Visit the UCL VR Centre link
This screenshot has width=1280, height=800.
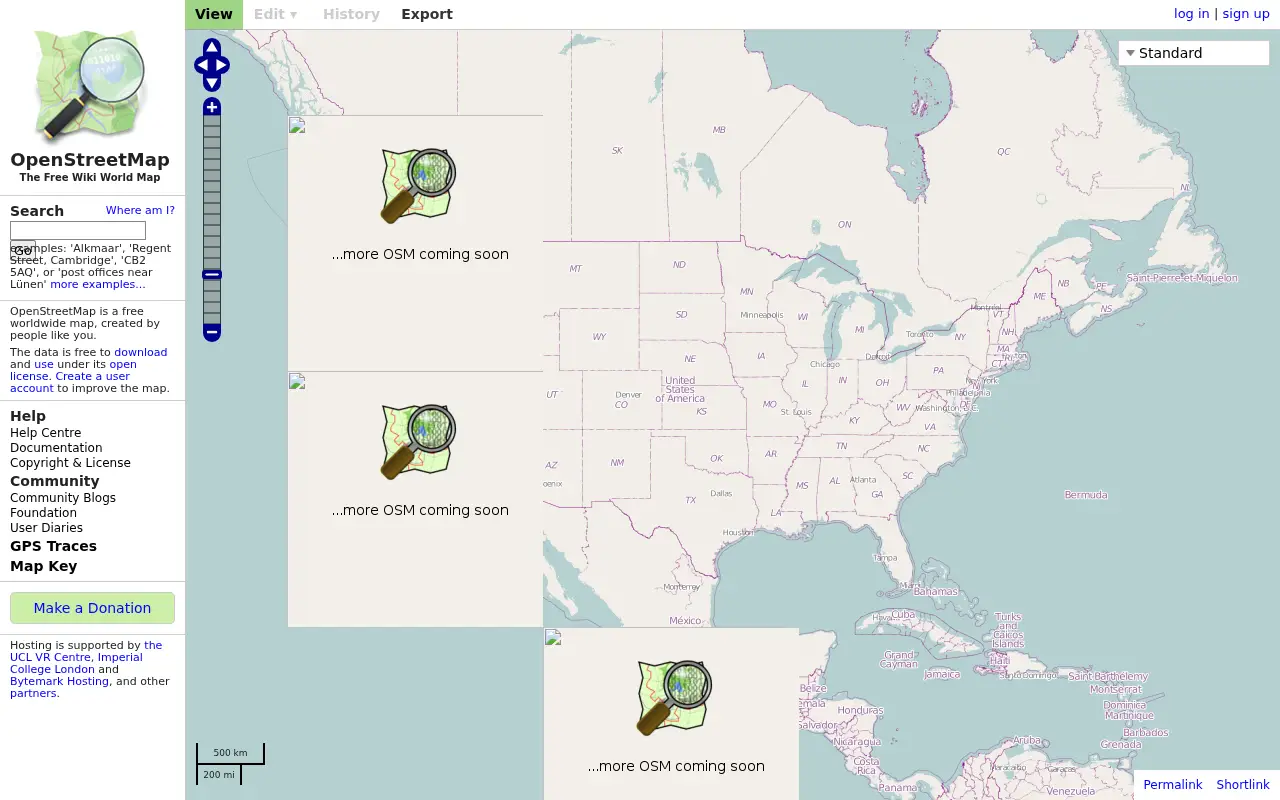pyautogui.click(x=86, y=651)
